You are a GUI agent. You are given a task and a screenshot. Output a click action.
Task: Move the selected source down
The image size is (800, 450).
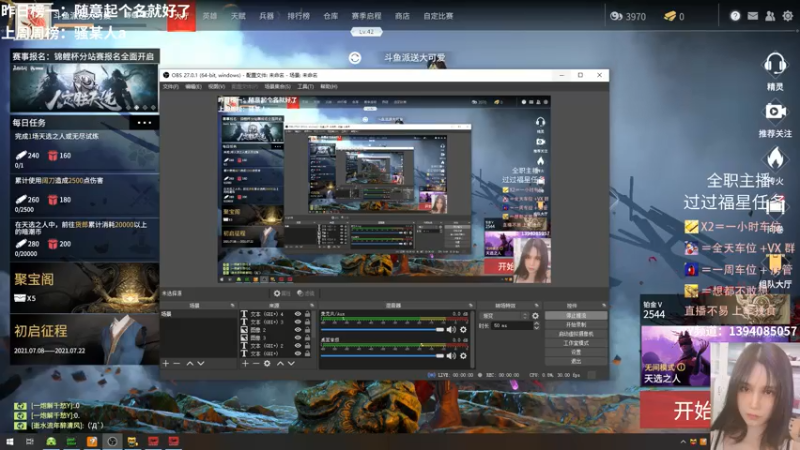click(x=291, y=363)
